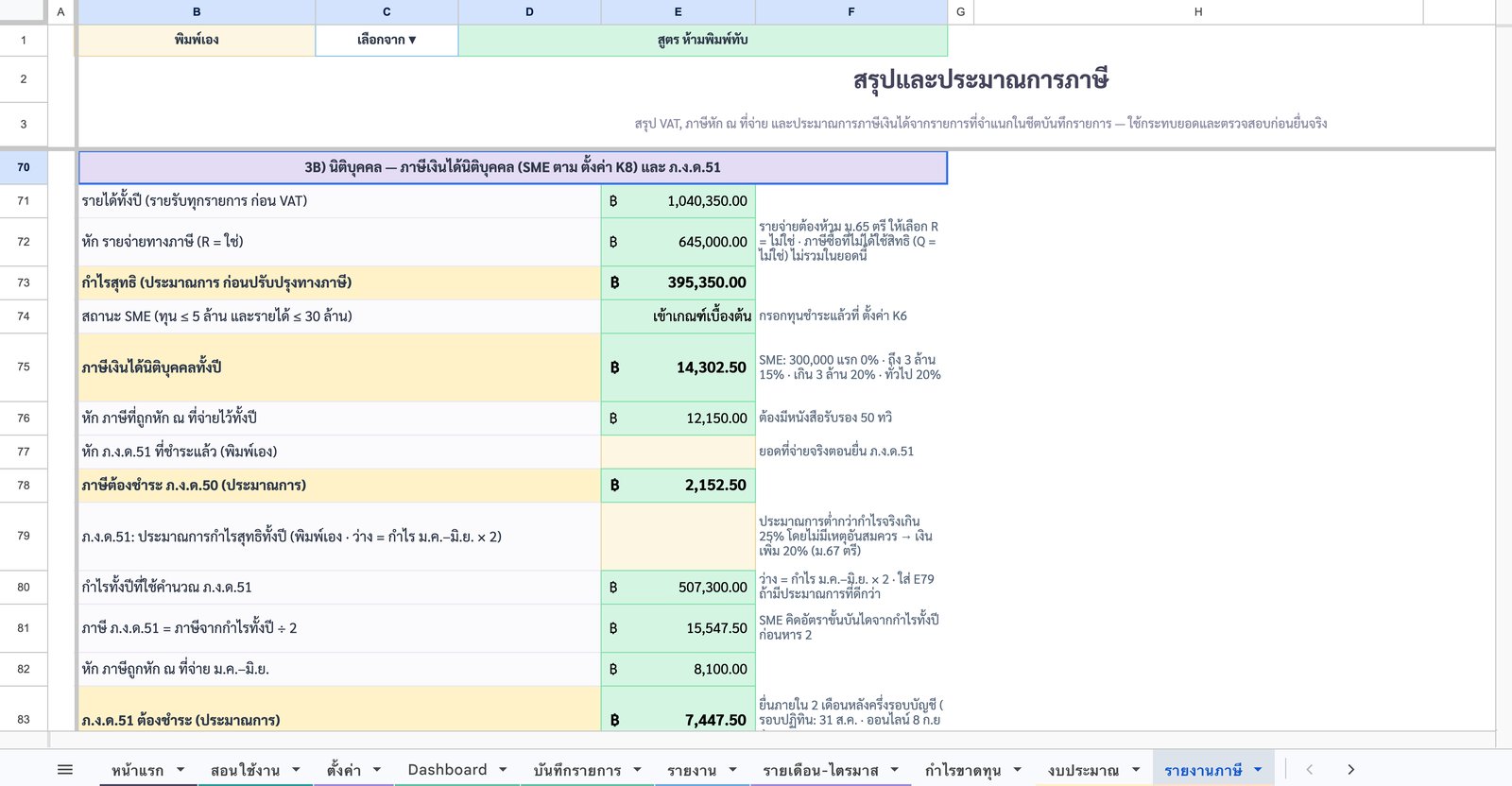Click the left sheet-tabs scroll arrow

1309,770
